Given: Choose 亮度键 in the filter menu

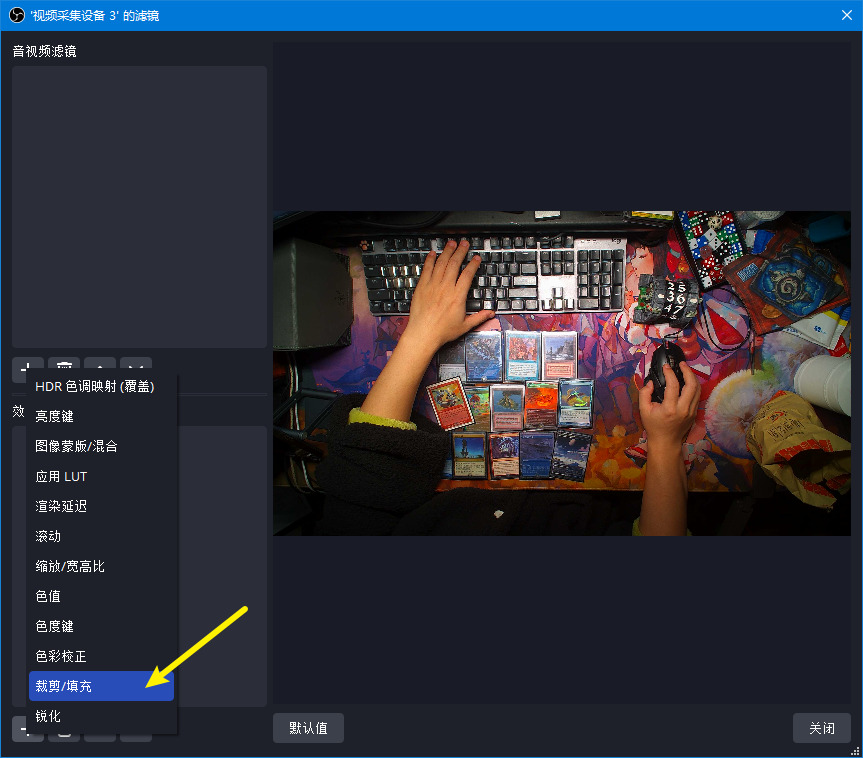Looking at the screenshot, I should click(x=101, y=416).
